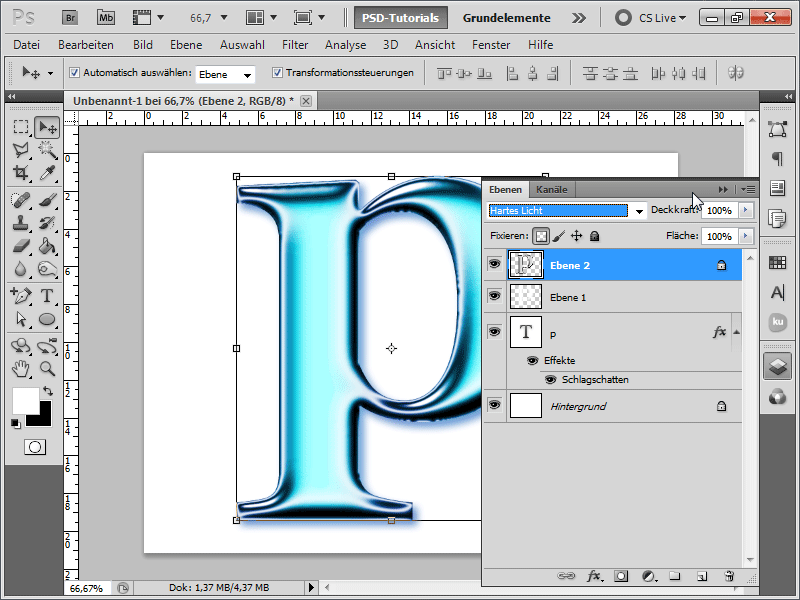Viewport: 800px width, 600px height.
Task: Select the Eyedropper tool
Action: pyautogui.click(x=47, y=173)
